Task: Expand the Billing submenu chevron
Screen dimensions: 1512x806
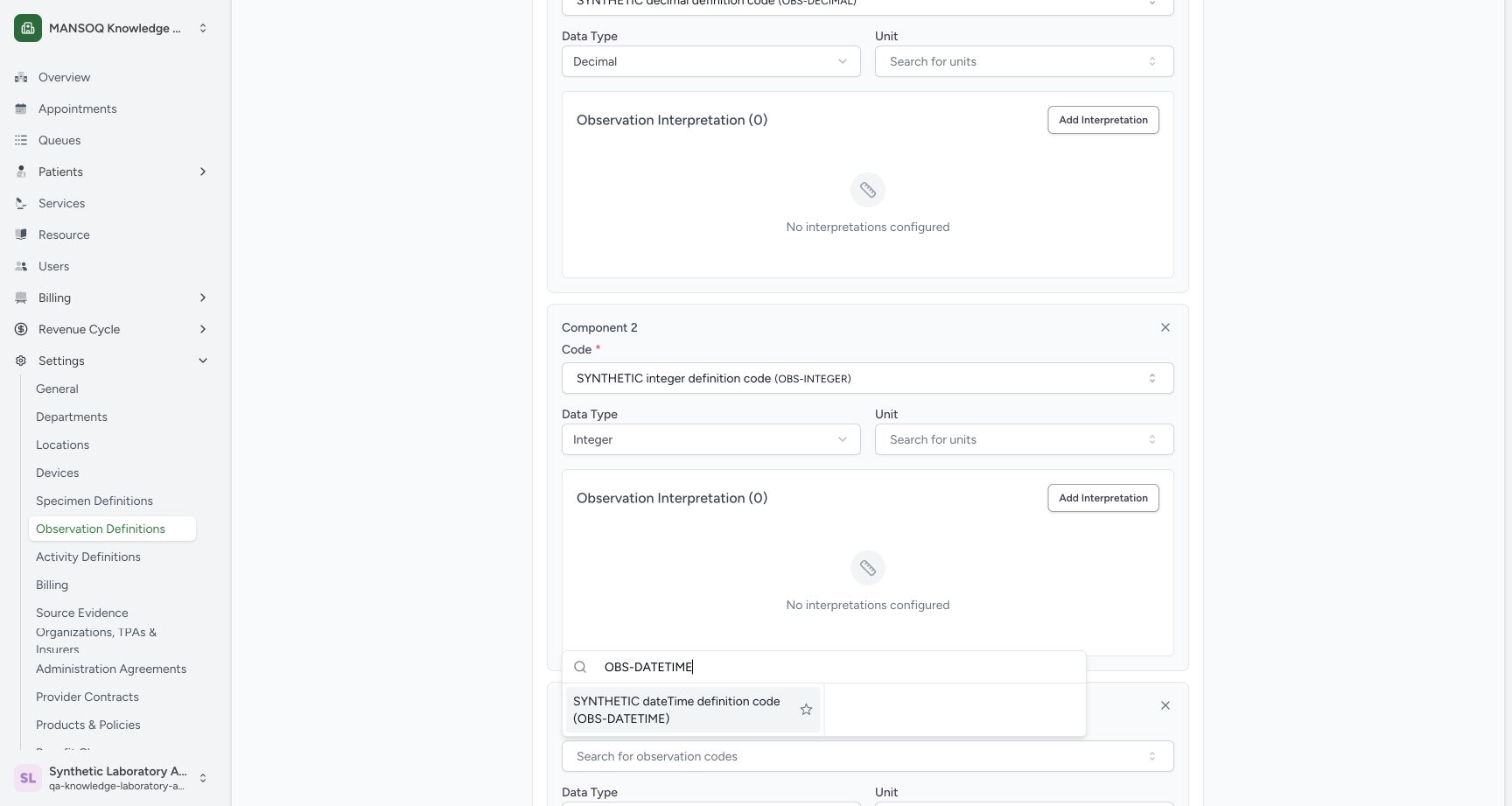Action: pos(203,298)
